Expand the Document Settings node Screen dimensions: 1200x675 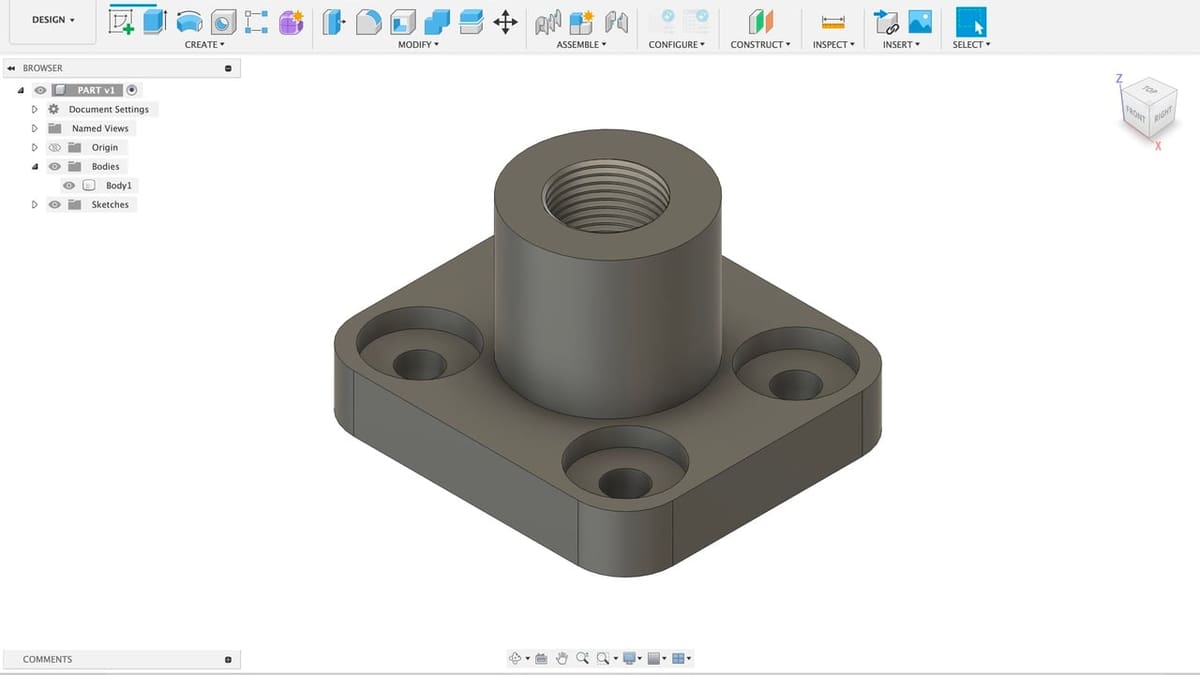(35, 109)
